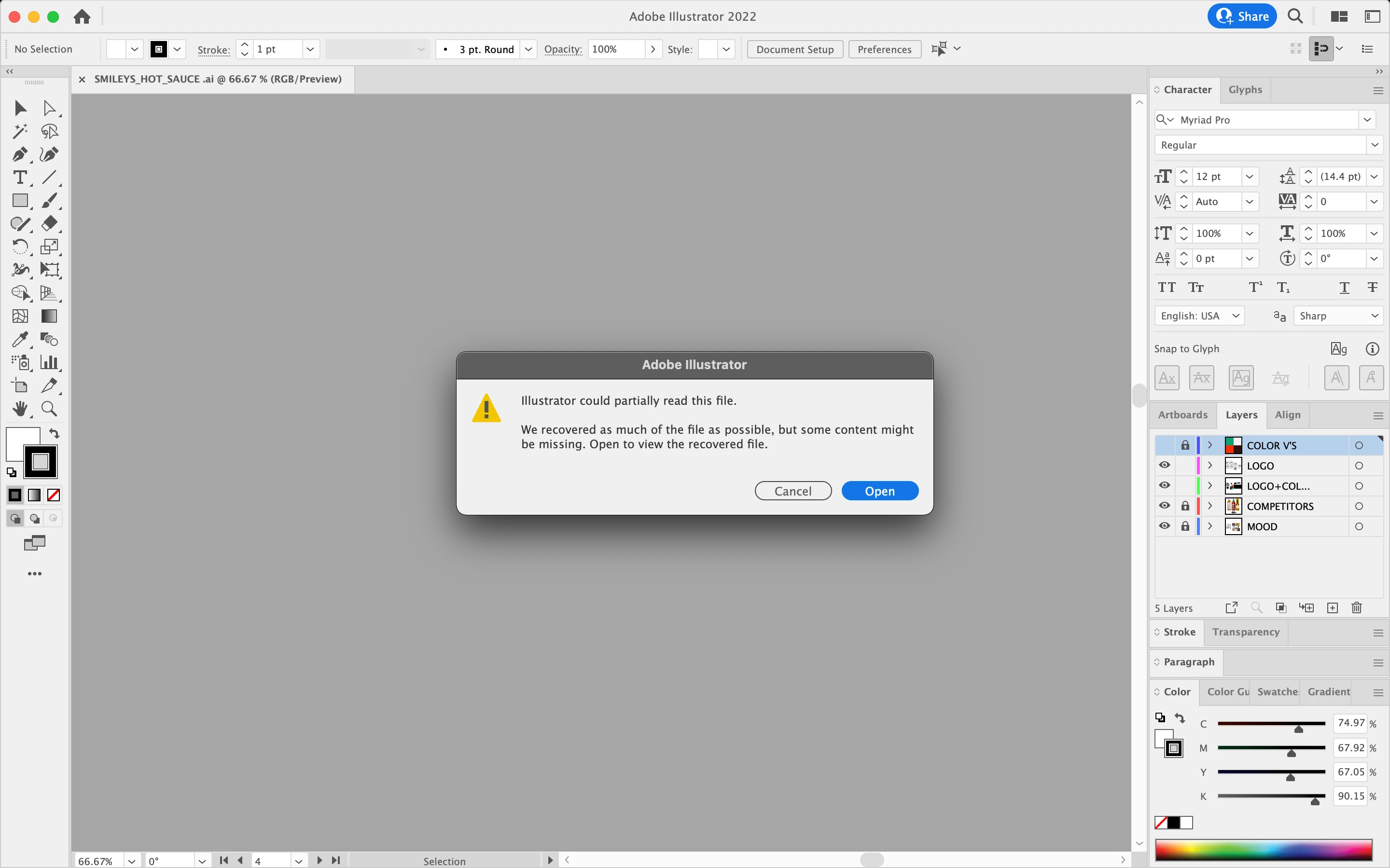Click the Search icon in title bar
This screenshot has height=868, width=1390.
point(1295,16)
